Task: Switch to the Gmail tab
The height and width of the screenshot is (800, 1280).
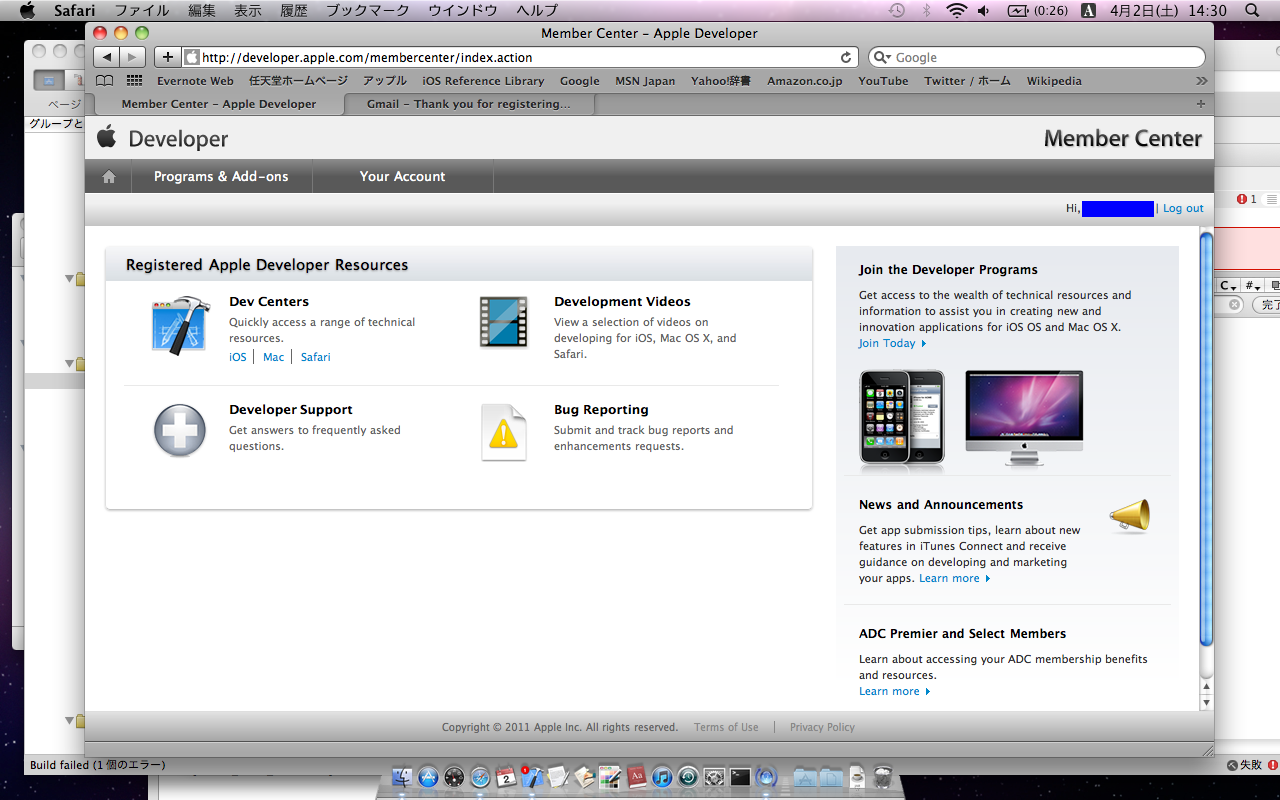Action: point(469,104)
